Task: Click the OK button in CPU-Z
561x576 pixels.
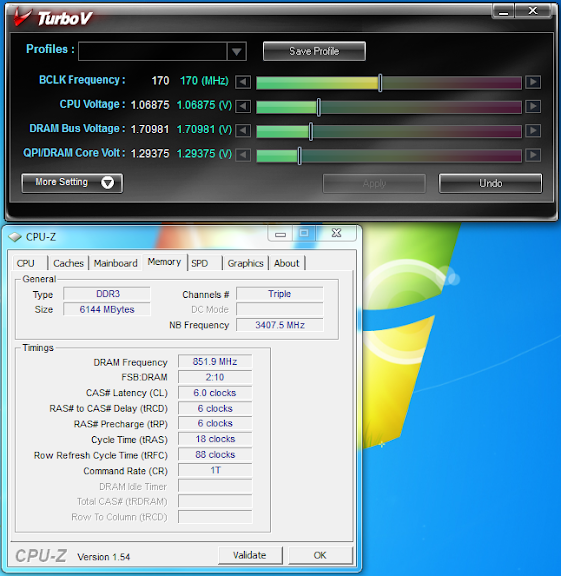Action: 320,555
